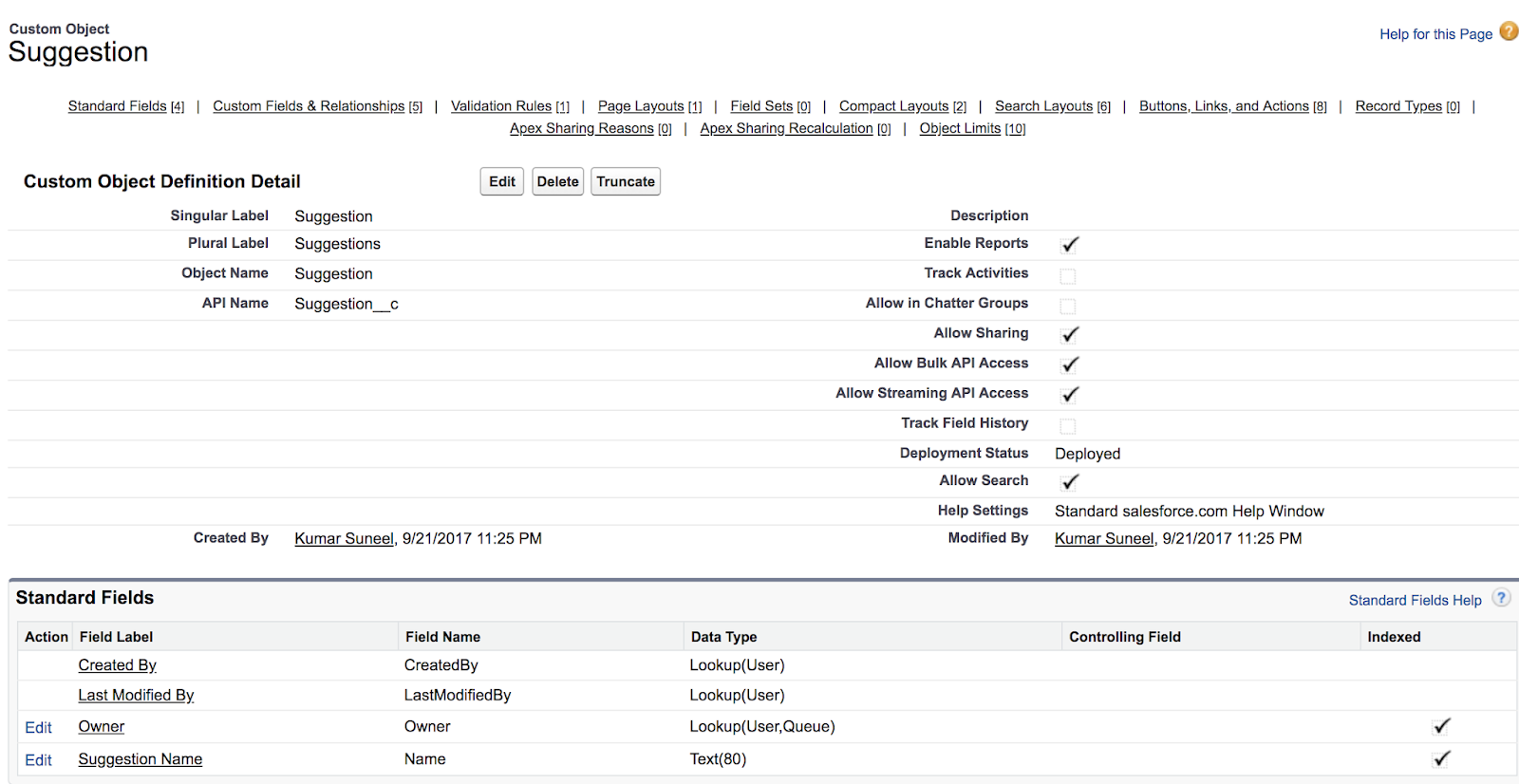Go to Buttons, Links, and Actions link

pyautogui.click(x=1233, y=106)
